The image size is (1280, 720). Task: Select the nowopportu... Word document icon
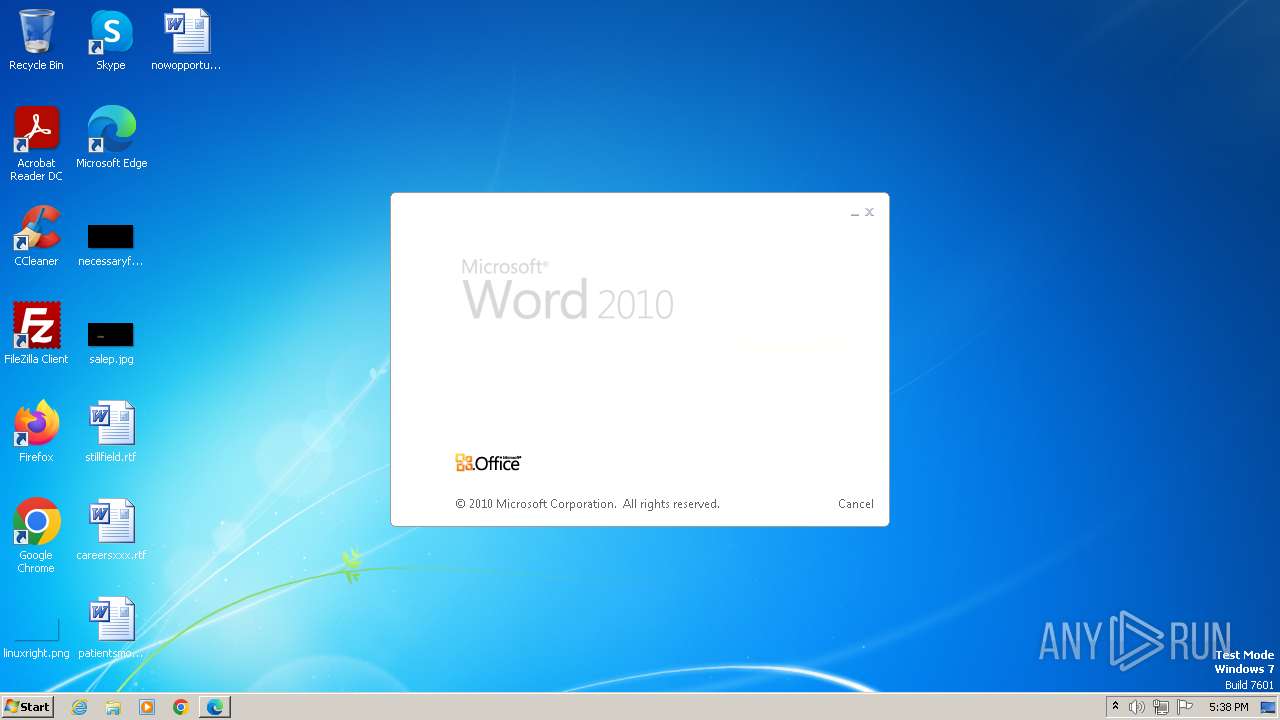pos(186,40)
